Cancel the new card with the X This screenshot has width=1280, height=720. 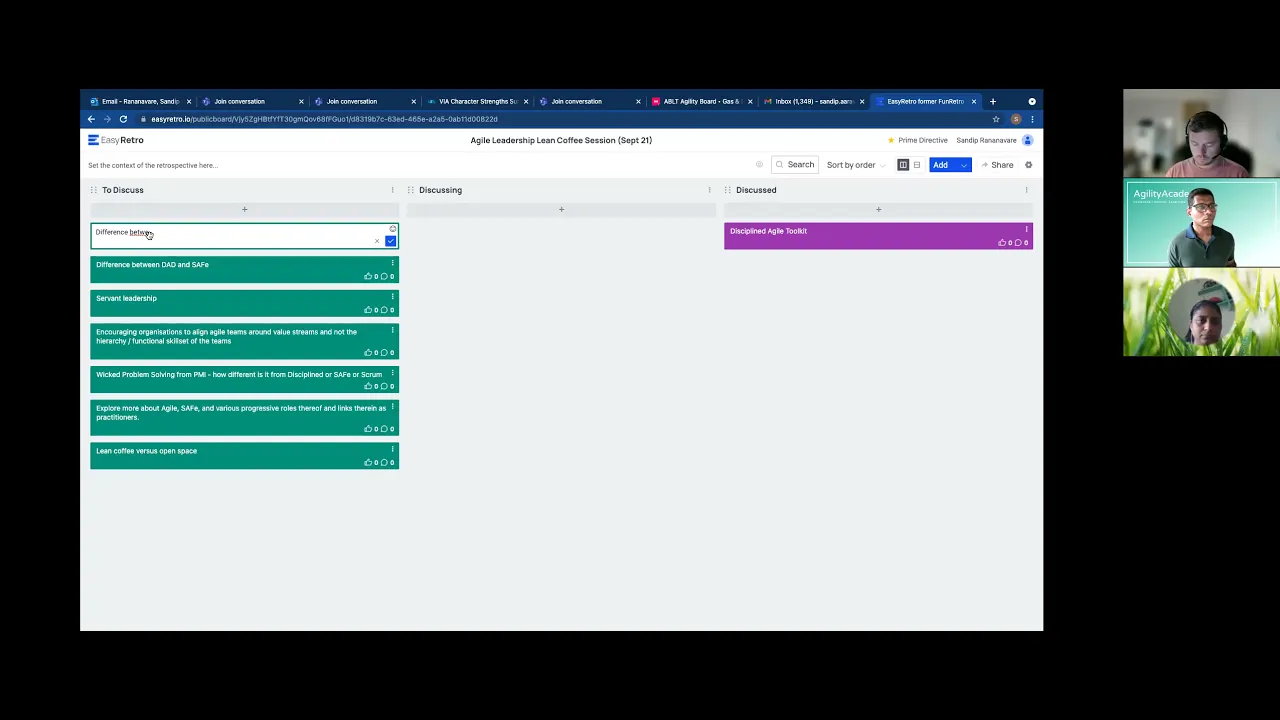tap(377, 241)
